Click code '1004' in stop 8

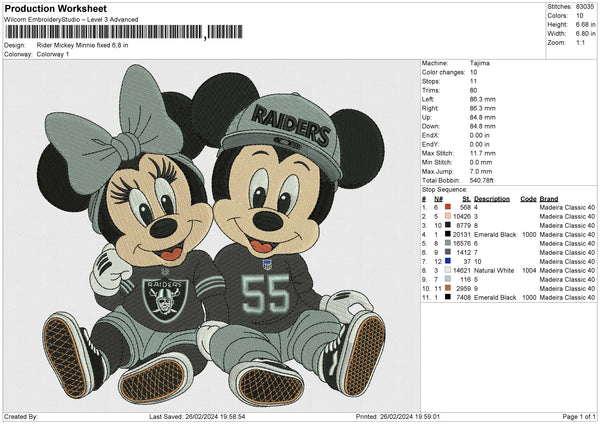click(529, 271)
